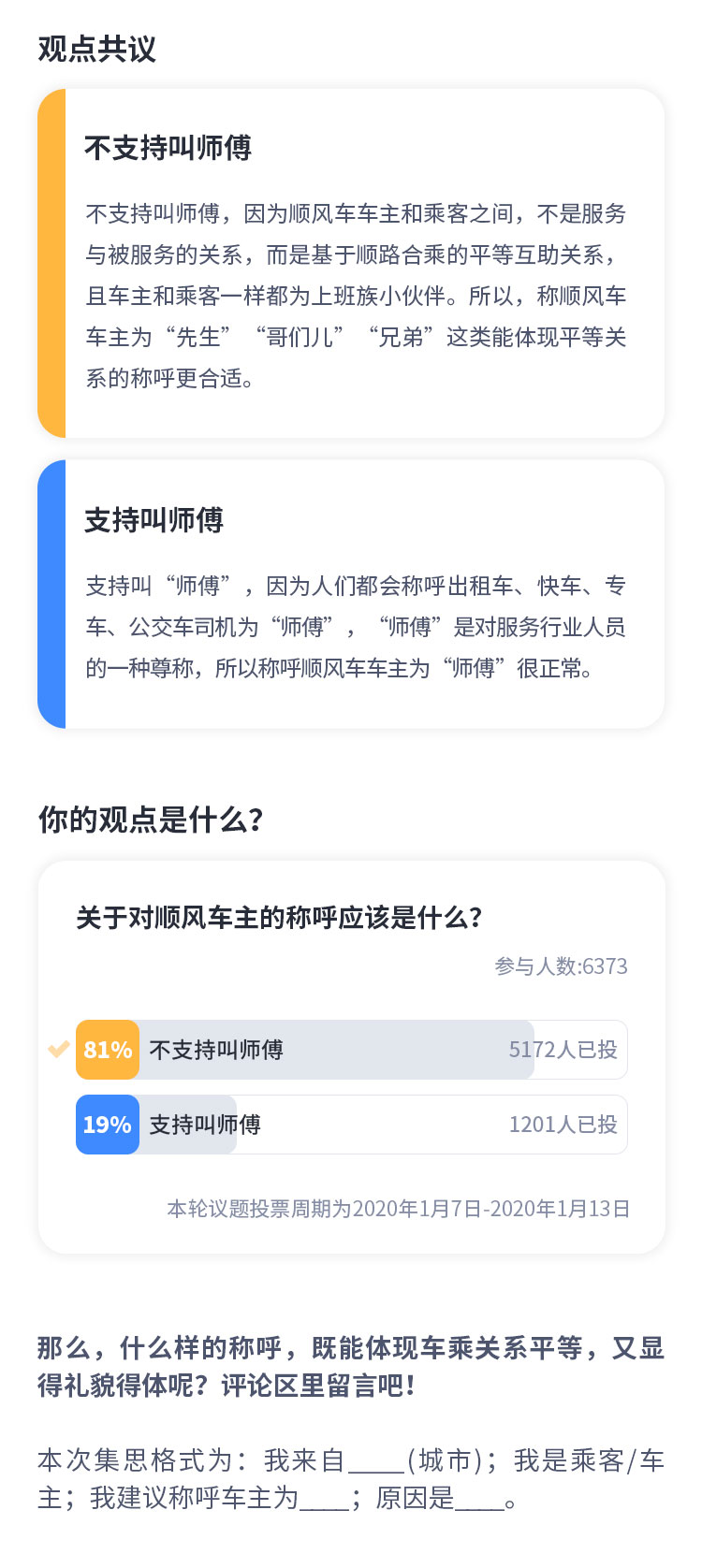This screenshot has height=1568, width=702.
Task: Select the orange 81% badge
Action: point(108,1050)
